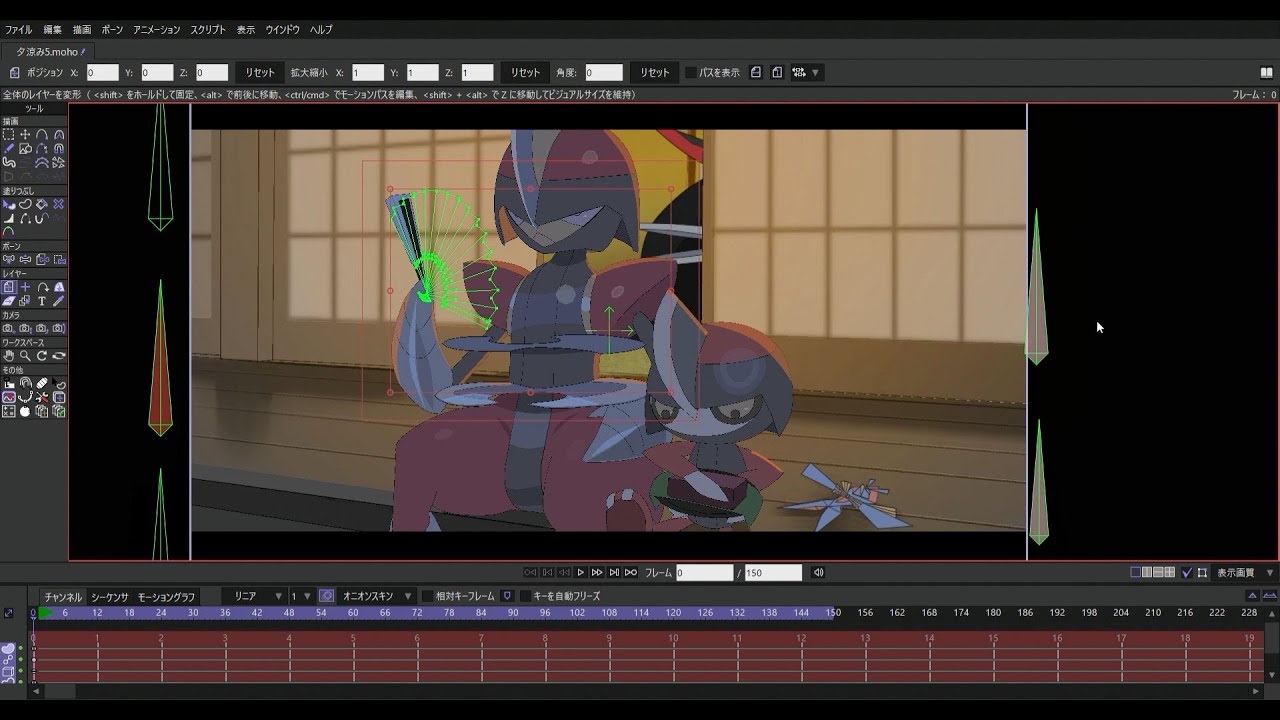Image resolution: width=1280 pixels, height=720 pixels.
Task: Enable the 相対キーフレーム checkbox
Action: click(x=427, y=596)
